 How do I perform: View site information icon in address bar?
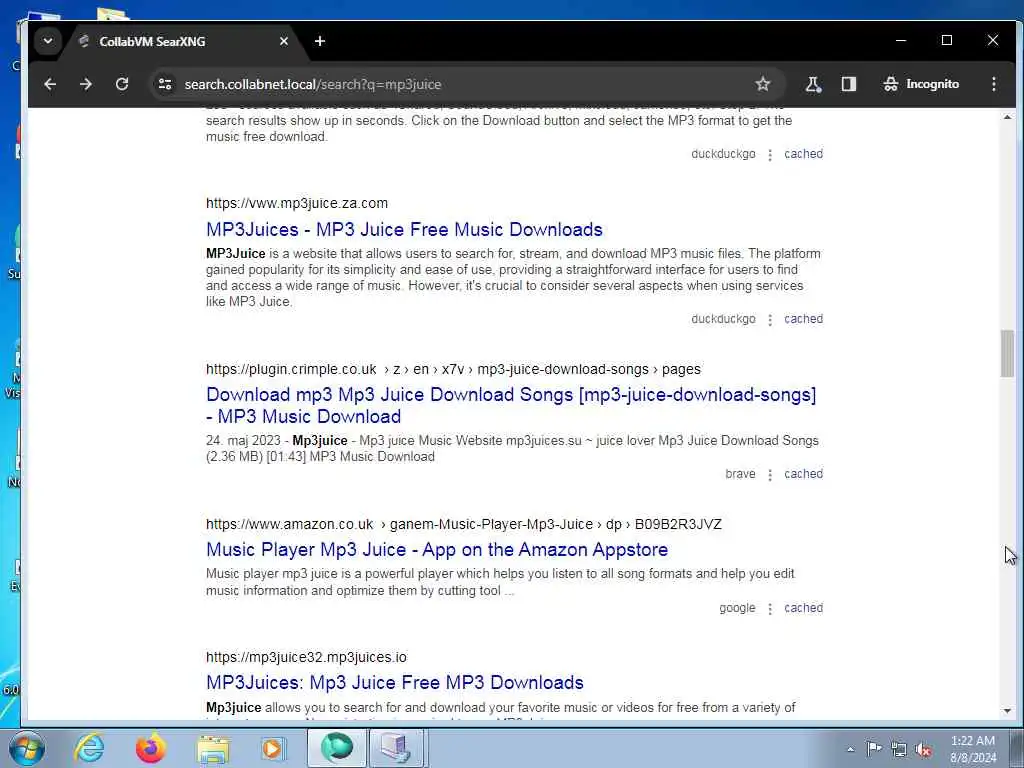pyautogui.click(x=165, y=84)
